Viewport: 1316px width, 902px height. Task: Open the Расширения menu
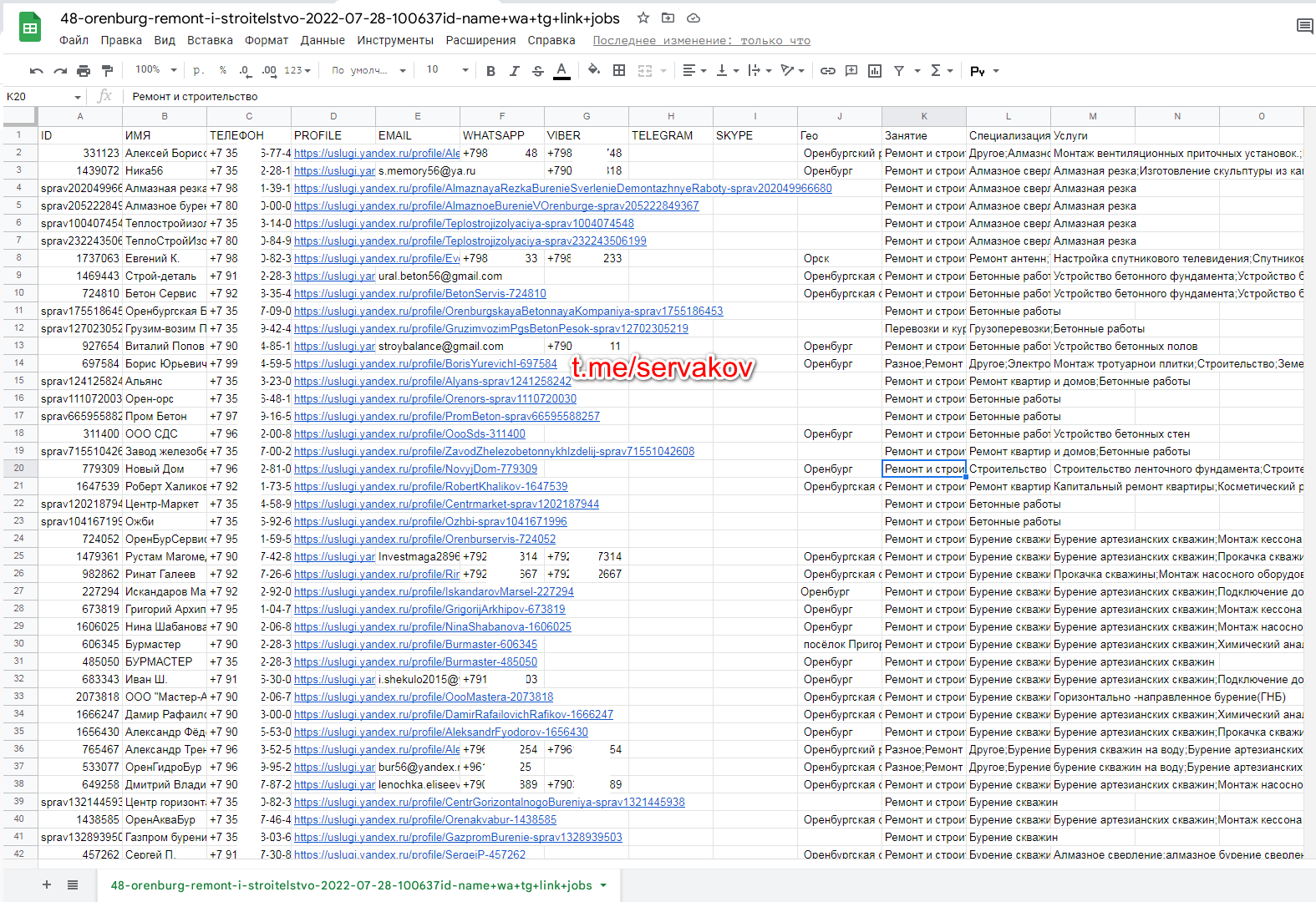click(480, 40)
